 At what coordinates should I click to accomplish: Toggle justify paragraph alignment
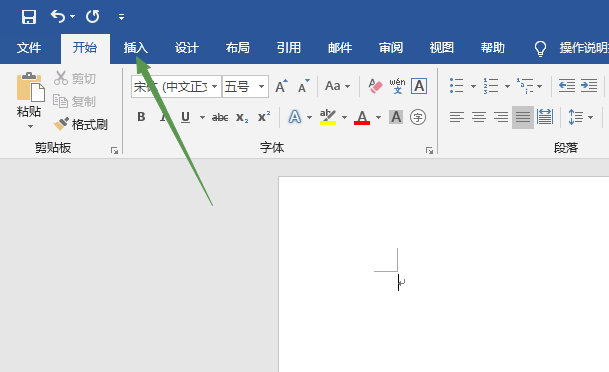[523, 117]
